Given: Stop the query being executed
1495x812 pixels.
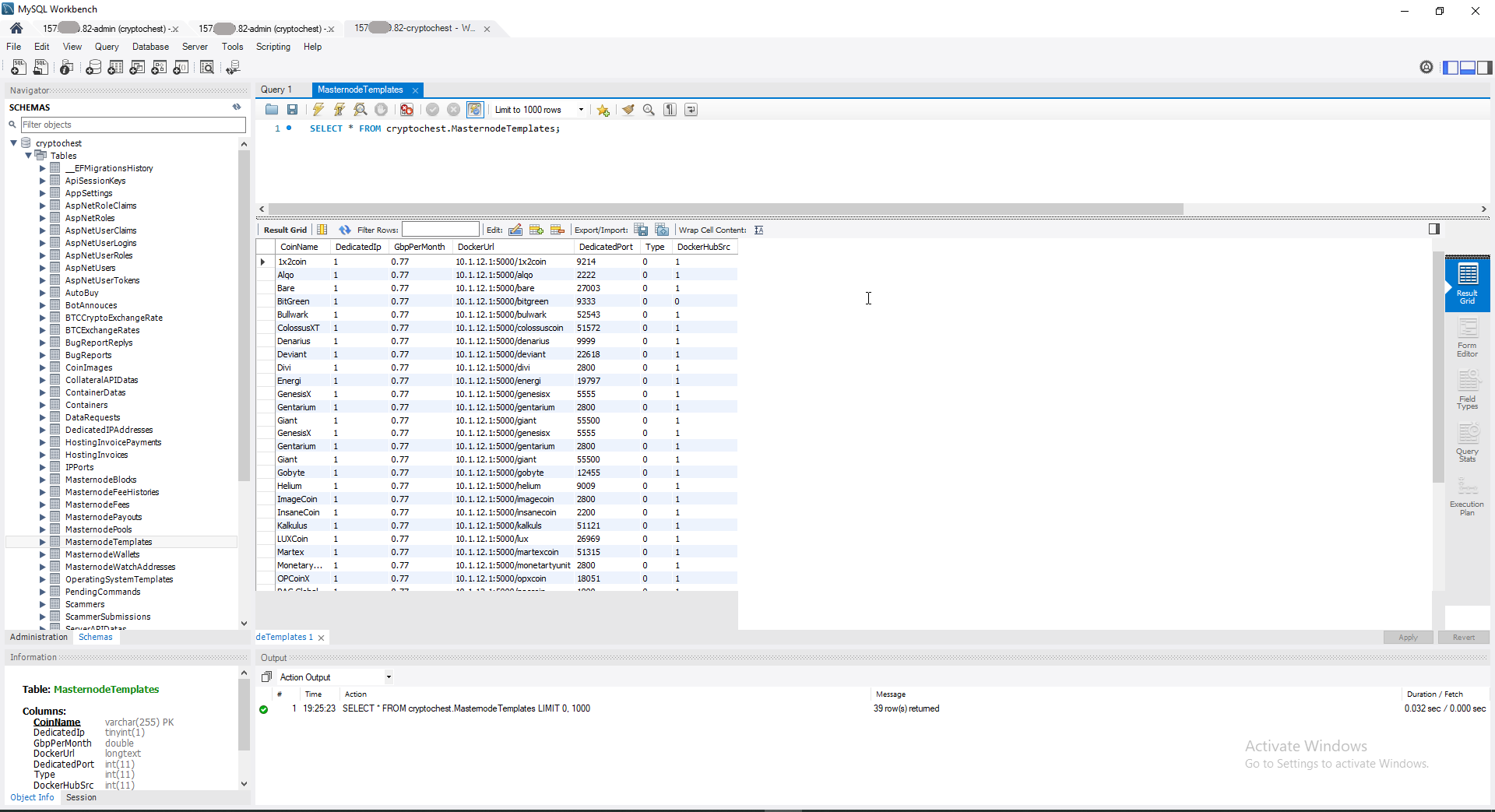Looking at the screenshot, I should point(382,110).
